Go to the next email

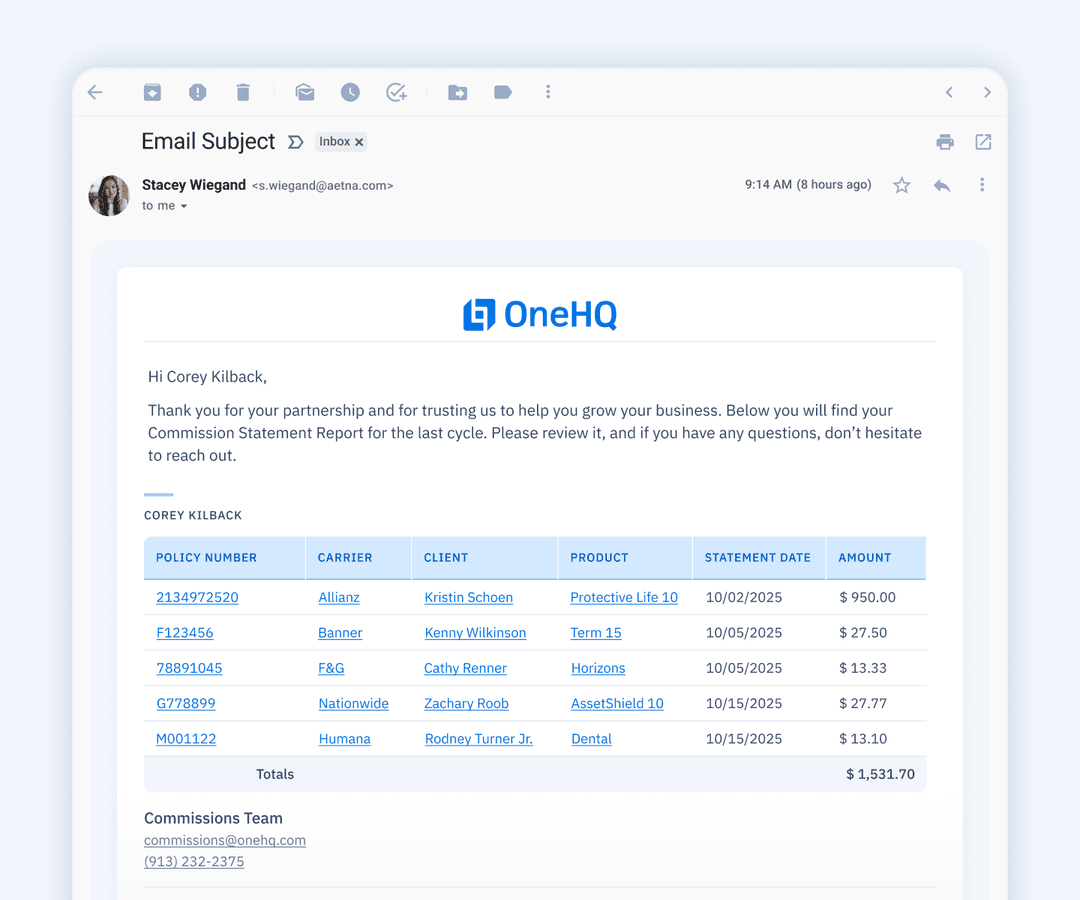point(986,92)
